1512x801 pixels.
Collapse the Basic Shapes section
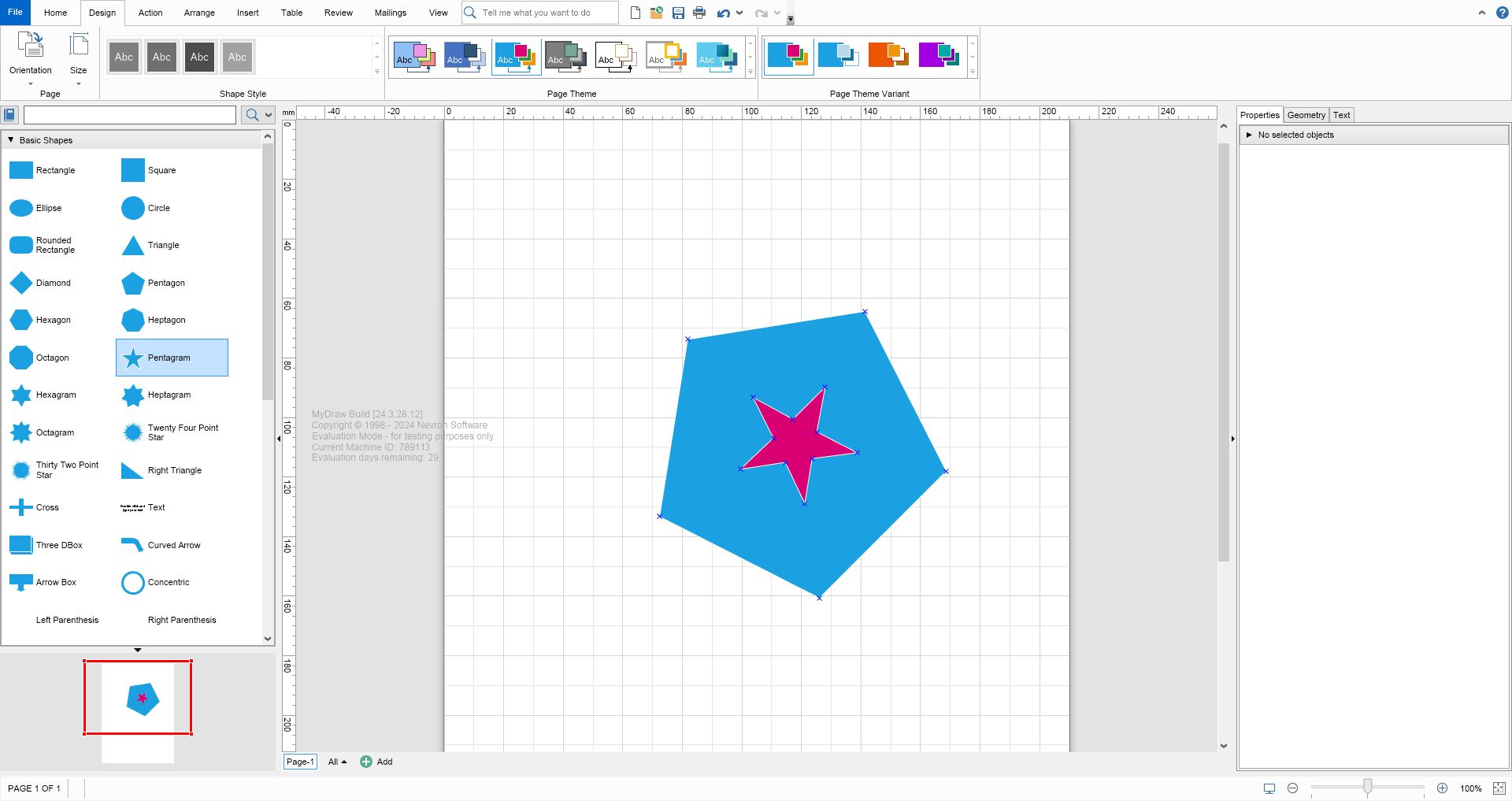tap(11, 140)
